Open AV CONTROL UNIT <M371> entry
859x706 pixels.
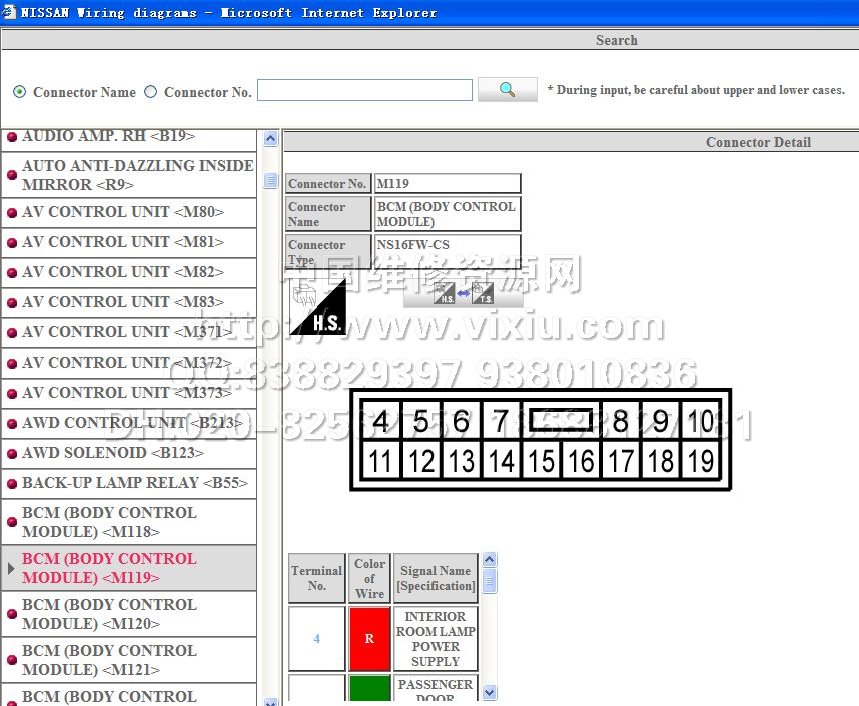(x=129, y=332)
